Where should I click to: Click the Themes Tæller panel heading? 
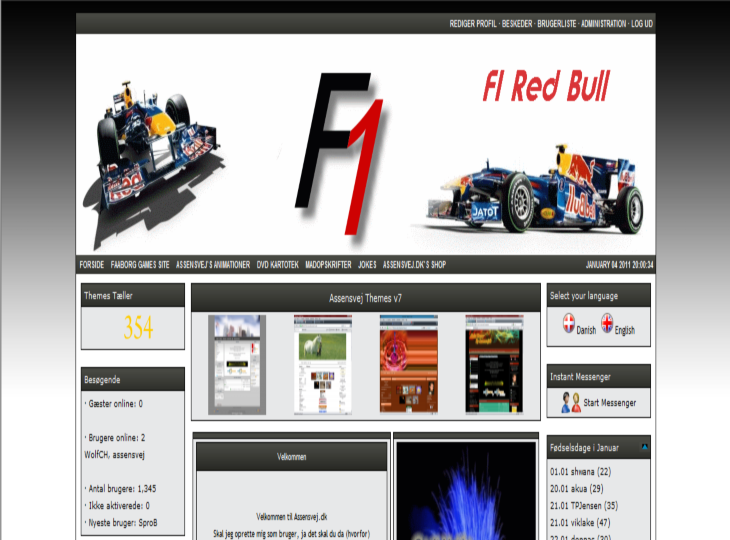click(108, 296)
